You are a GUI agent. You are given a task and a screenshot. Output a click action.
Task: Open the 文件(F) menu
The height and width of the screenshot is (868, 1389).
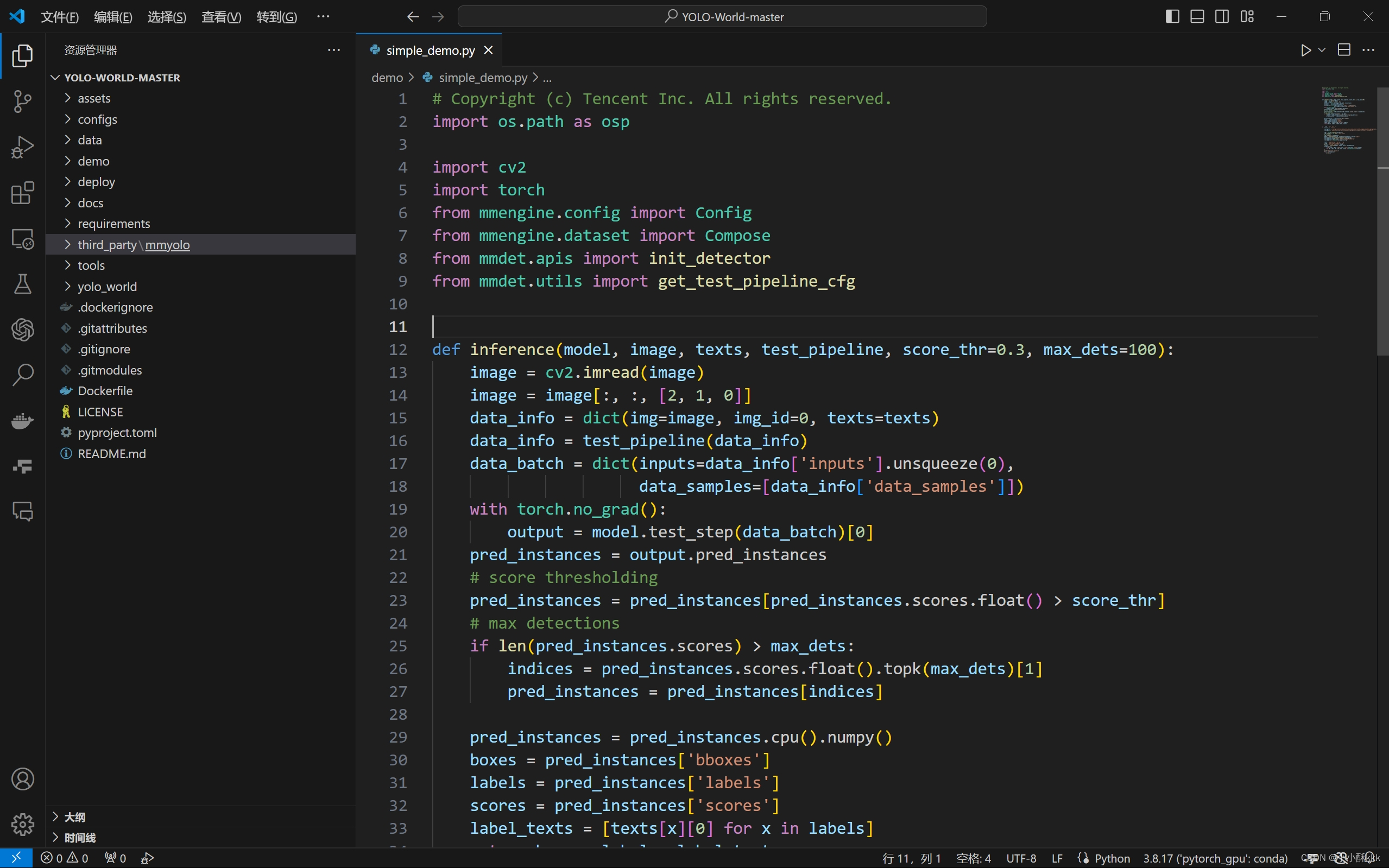click(x=60, y=17)
